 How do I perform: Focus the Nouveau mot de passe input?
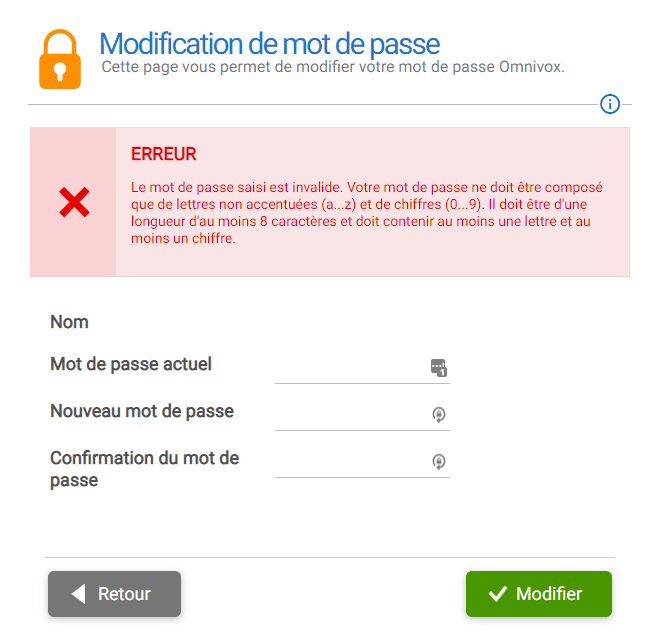[350, 415]
